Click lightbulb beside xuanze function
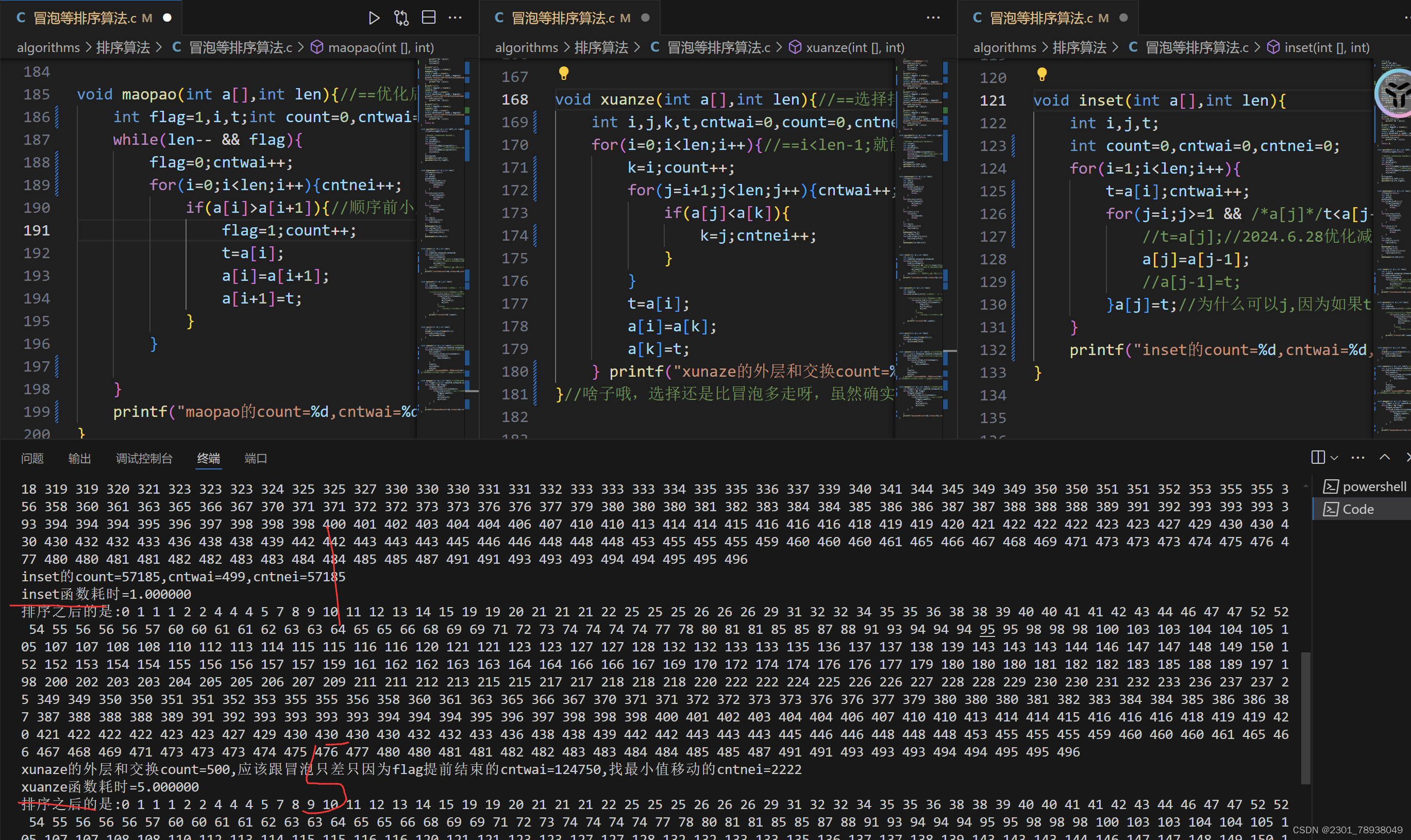Viewport: 1411px width, 840px height. (x=564, y=73)
